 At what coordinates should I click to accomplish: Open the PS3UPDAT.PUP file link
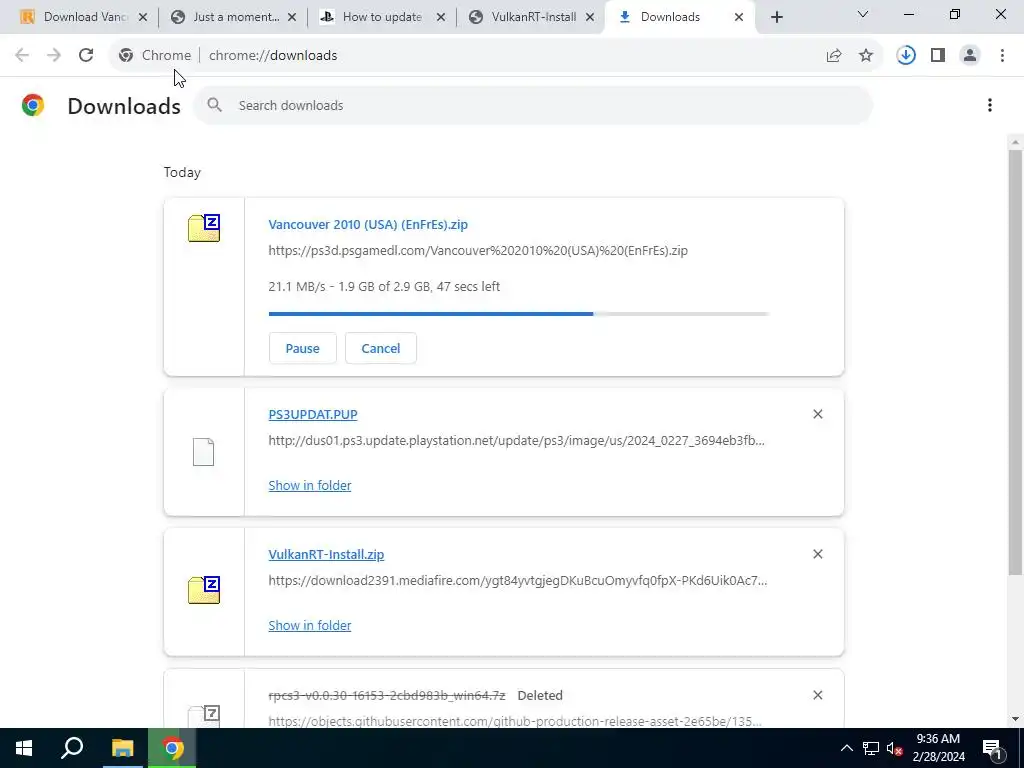pos(313,414)
